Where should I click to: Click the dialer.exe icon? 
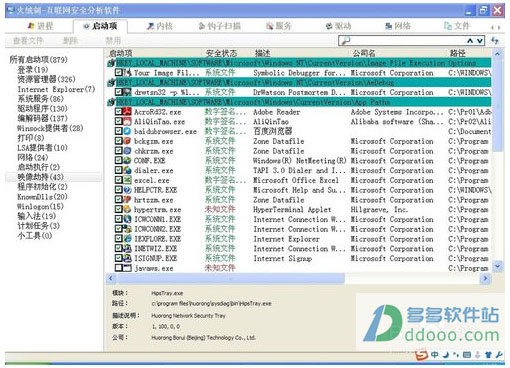point(127,170)
